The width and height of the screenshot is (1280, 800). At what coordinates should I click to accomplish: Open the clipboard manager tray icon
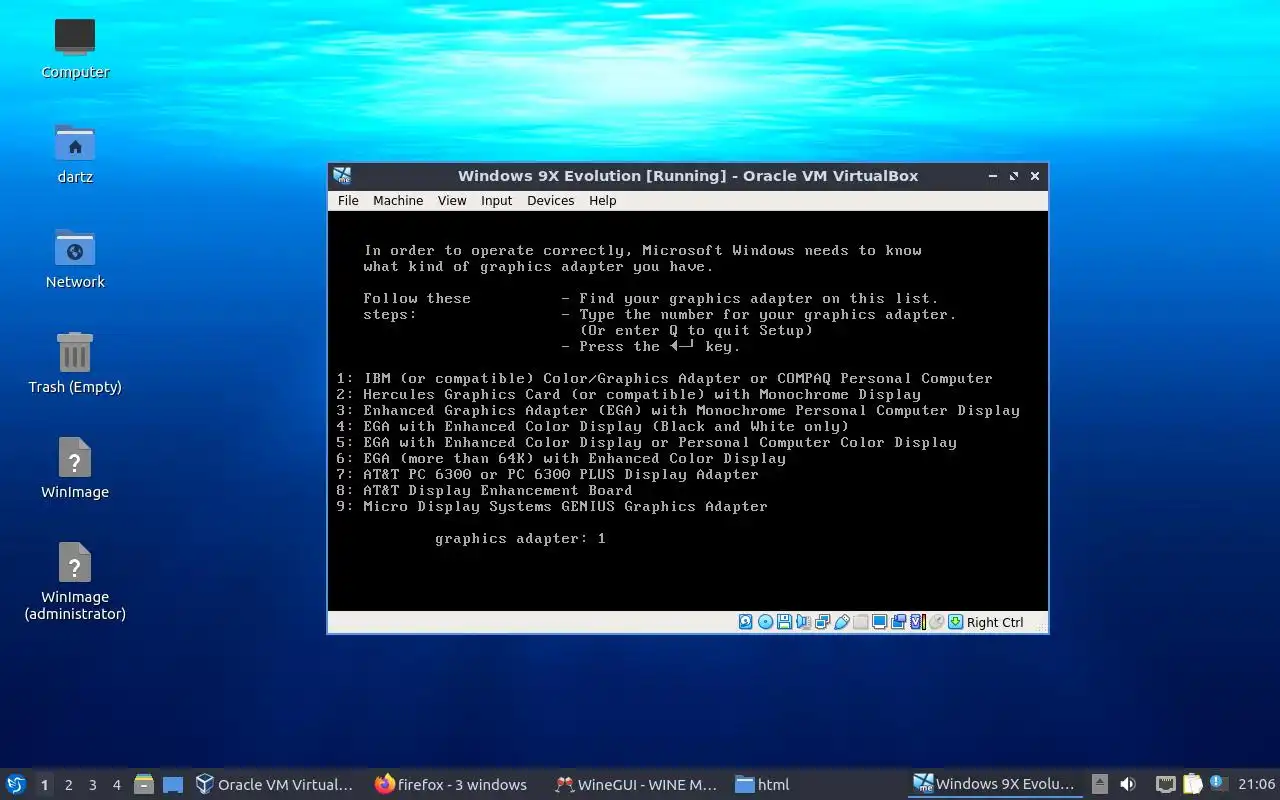(1192, 785)
